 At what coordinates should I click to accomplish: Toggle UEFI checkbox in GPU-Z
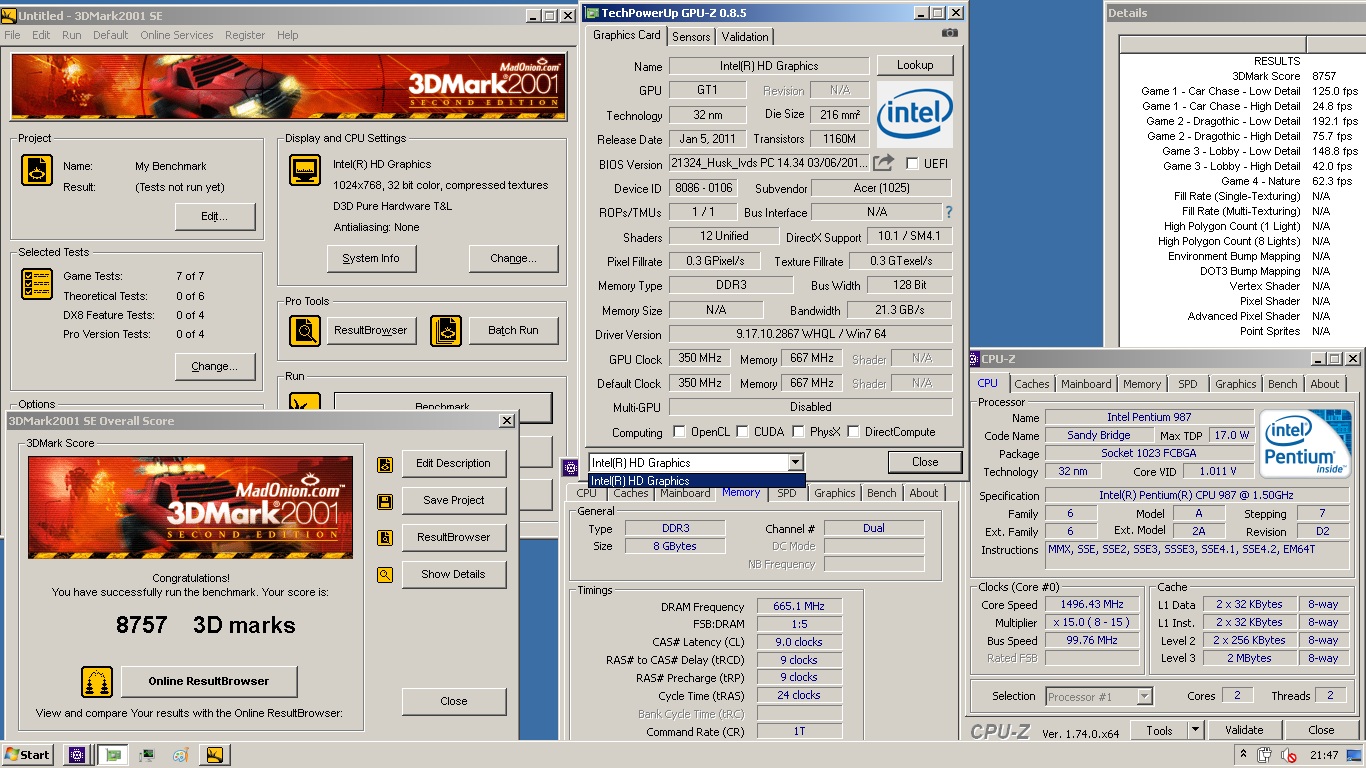pyautogui.click(x=912, y=163)
